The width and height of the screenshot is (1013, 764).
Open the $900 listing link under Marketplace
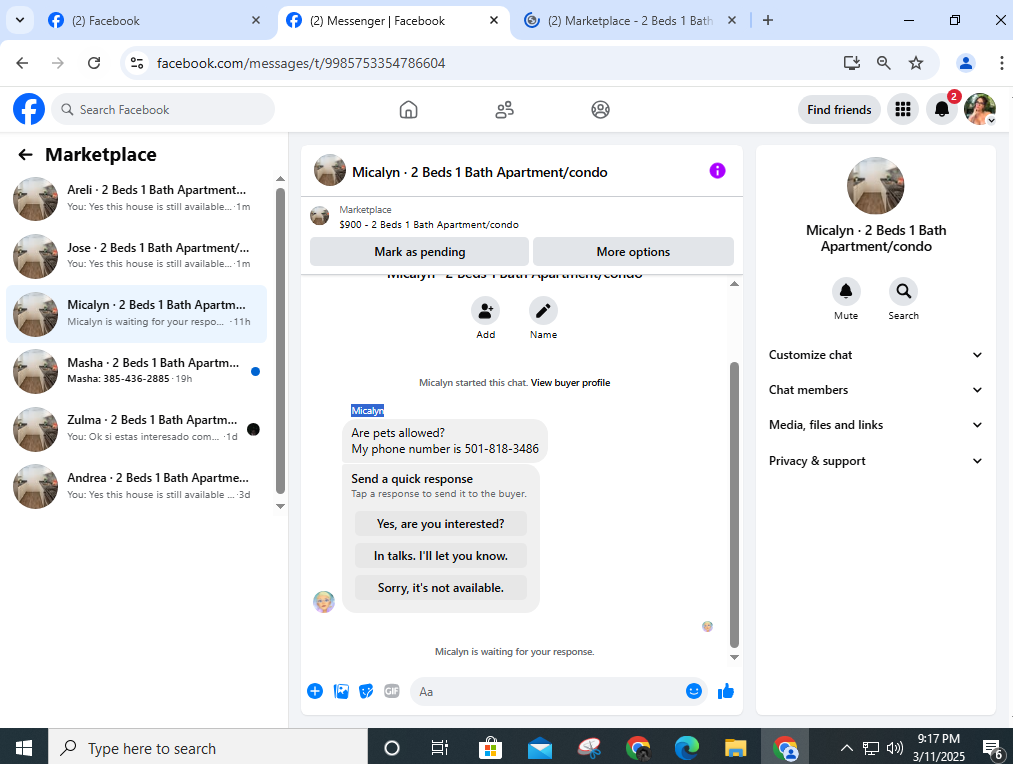[429, 225]
